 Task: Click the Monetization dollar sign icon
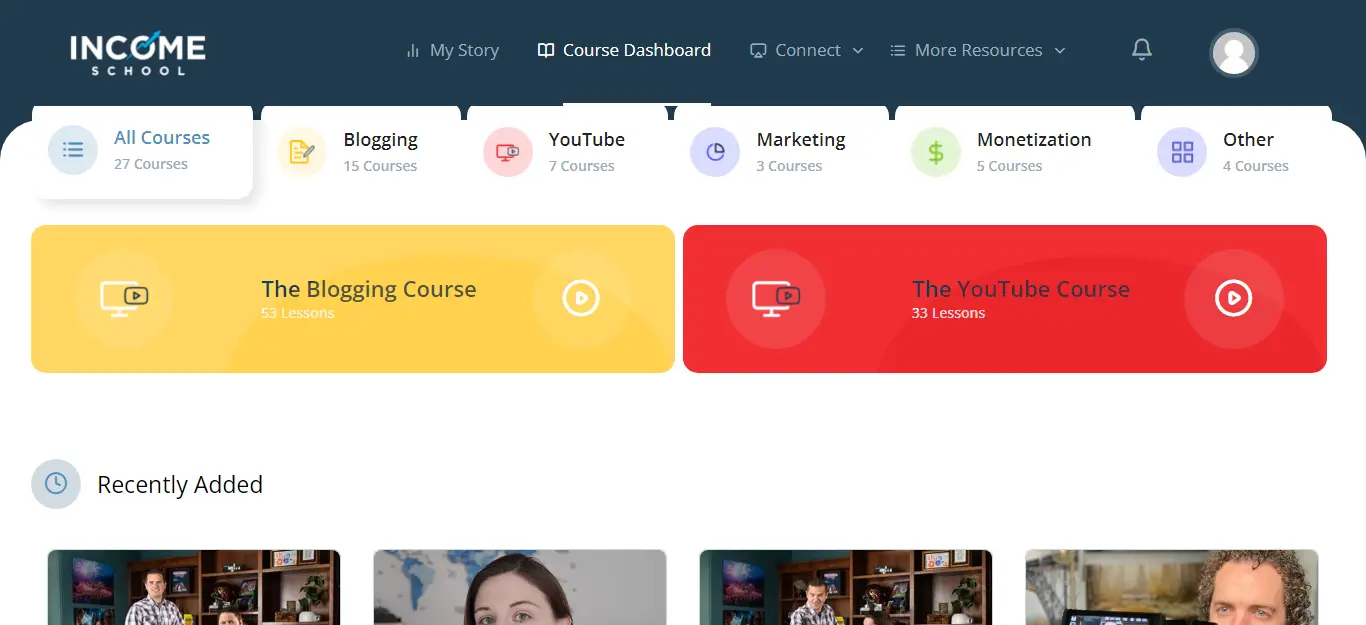(936, 152)
